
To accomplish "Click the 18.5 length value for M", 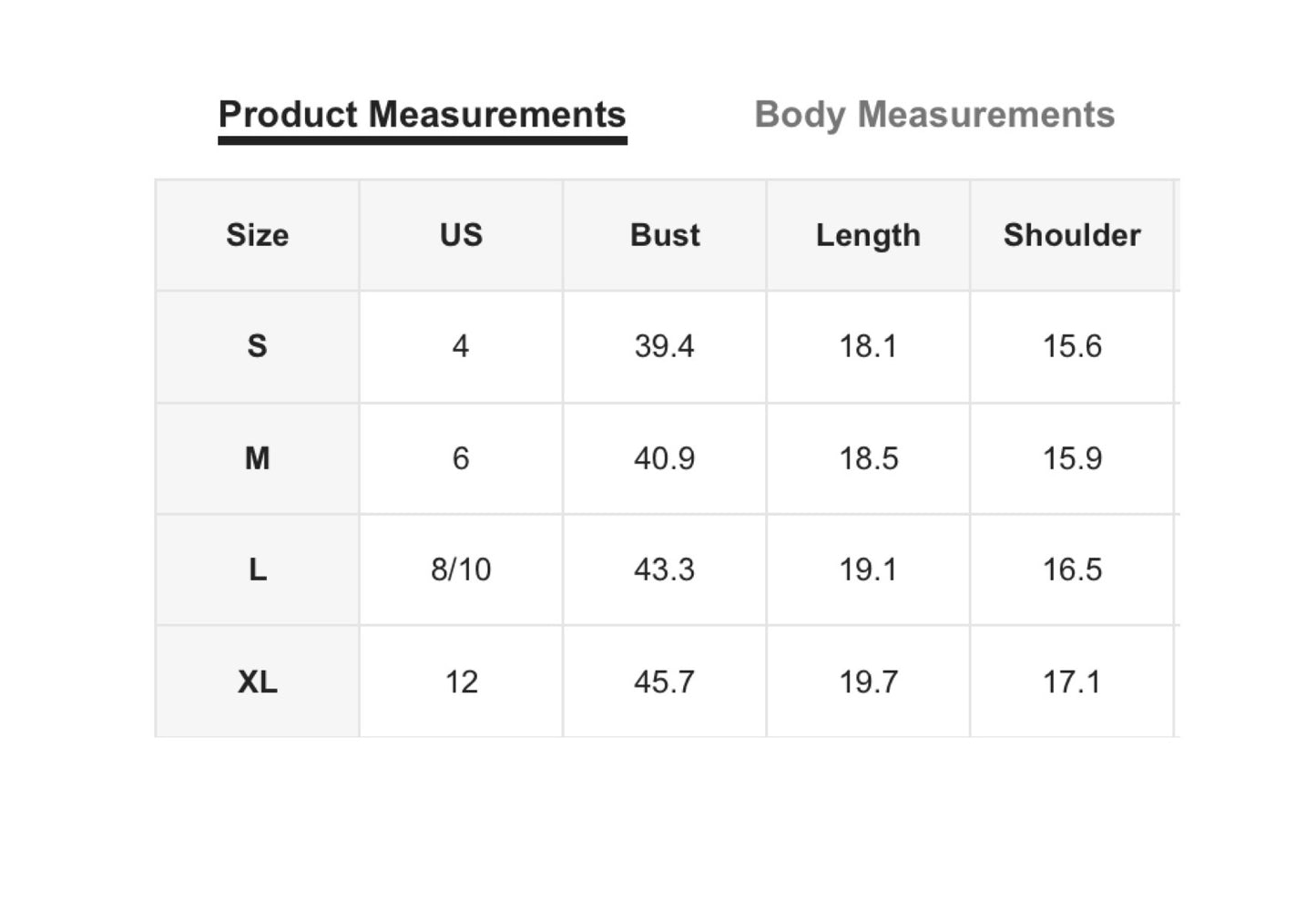I will [x=868, y=458].
